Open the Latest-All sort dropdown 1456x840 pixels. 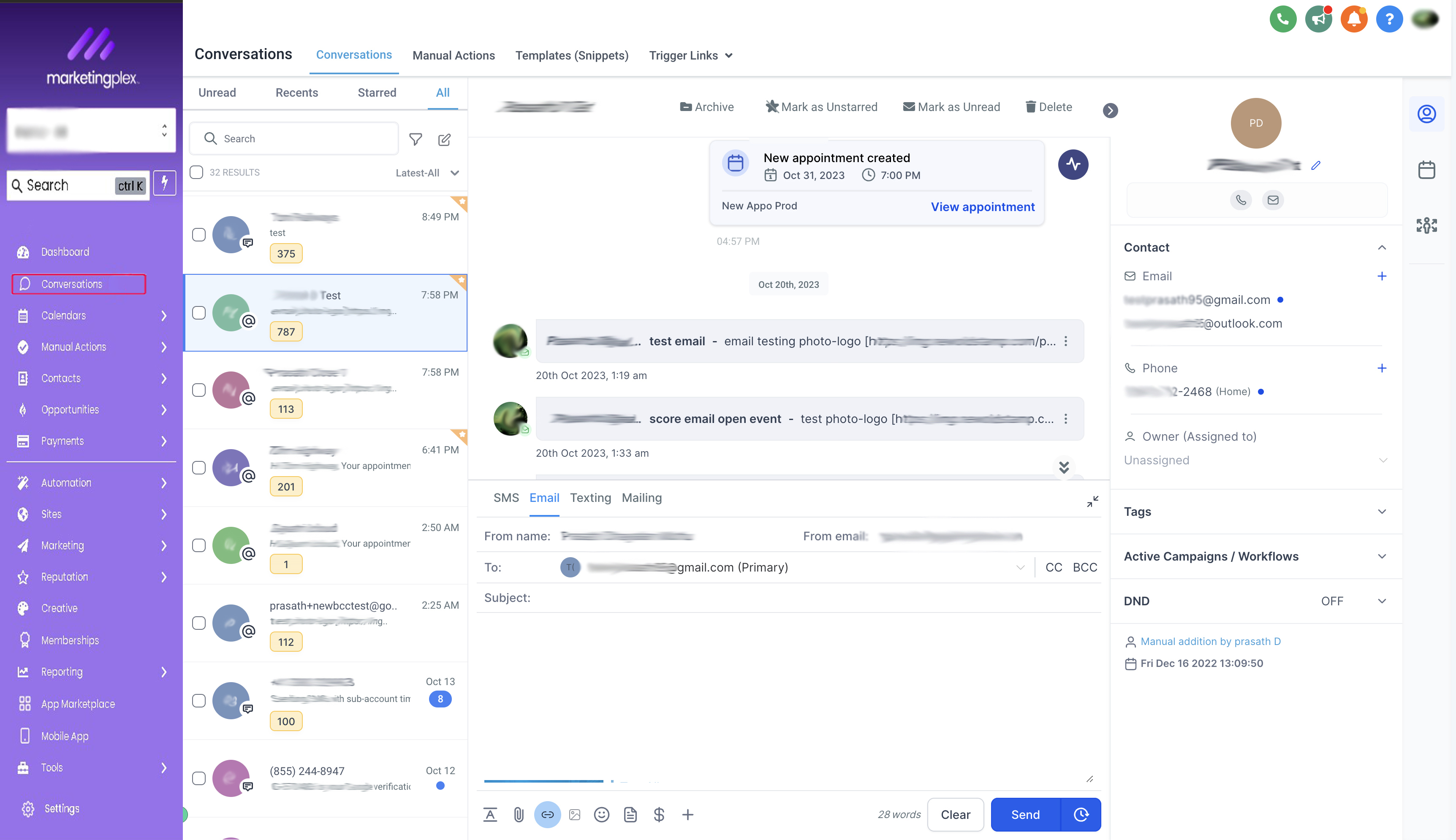pos(427,173)
